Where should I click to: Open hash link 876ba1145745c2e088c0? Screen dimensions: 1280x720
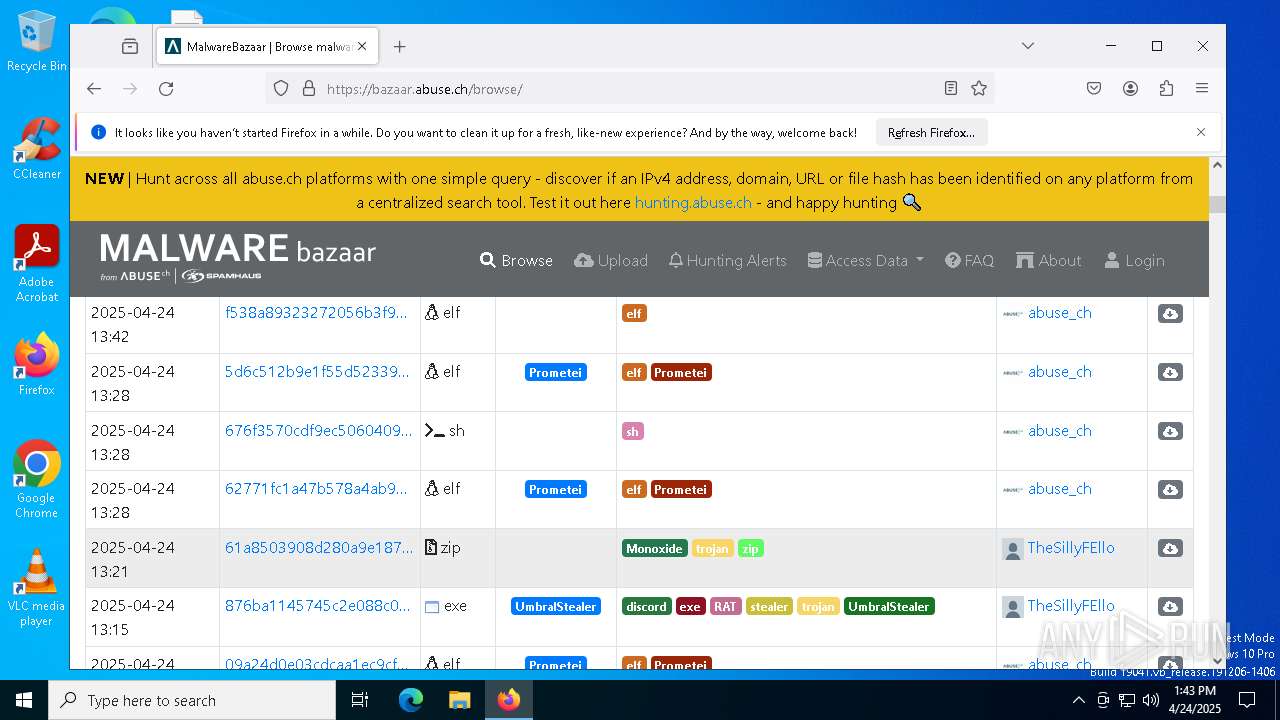click(318, 605)
